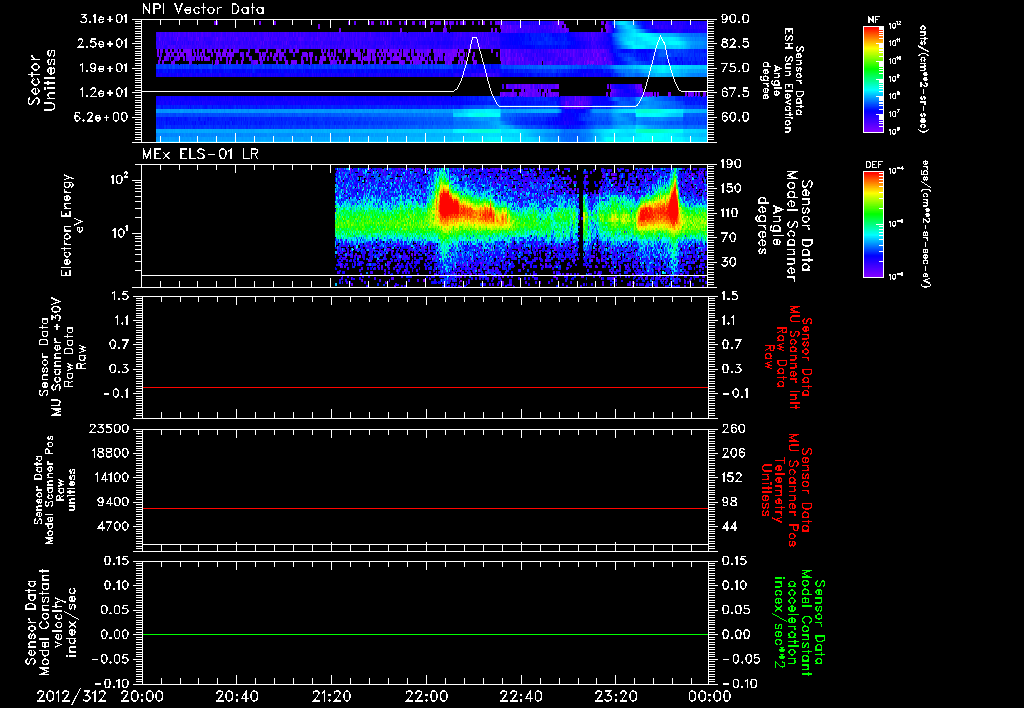Click the "23:20" time tick label
Image resolution: width=1024 pixels, height=708 pixels.
pos(616,697)
